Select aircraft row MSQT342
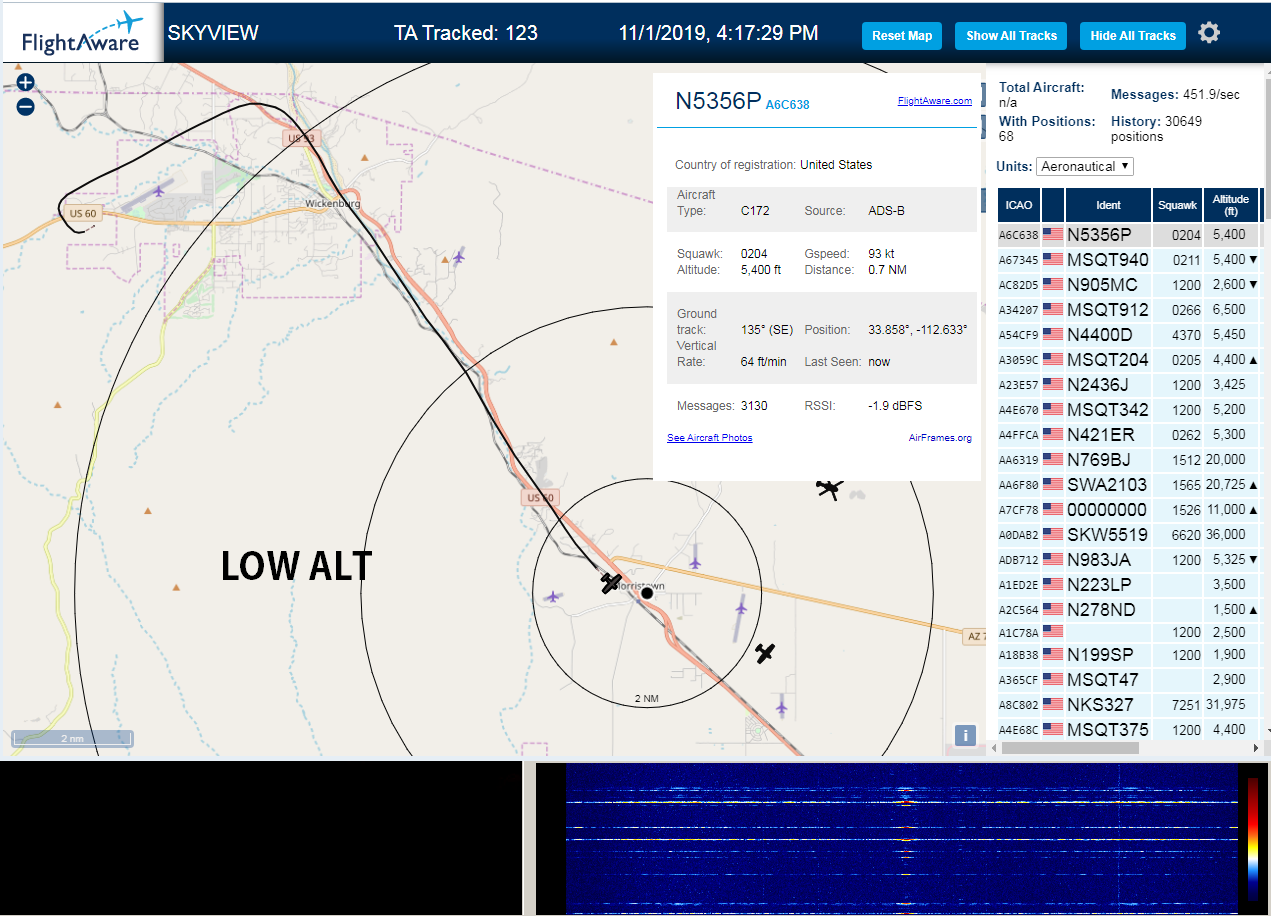The image size is (1271, 917). (x=1128, y=410)
